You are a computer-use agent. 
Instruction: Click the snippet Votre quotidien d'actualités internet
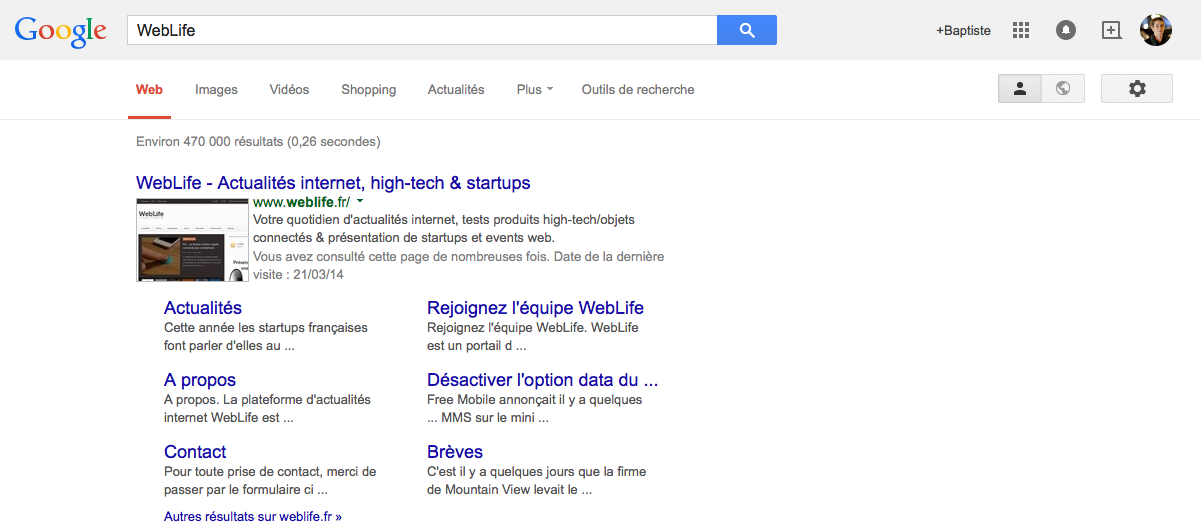(444, 229)
